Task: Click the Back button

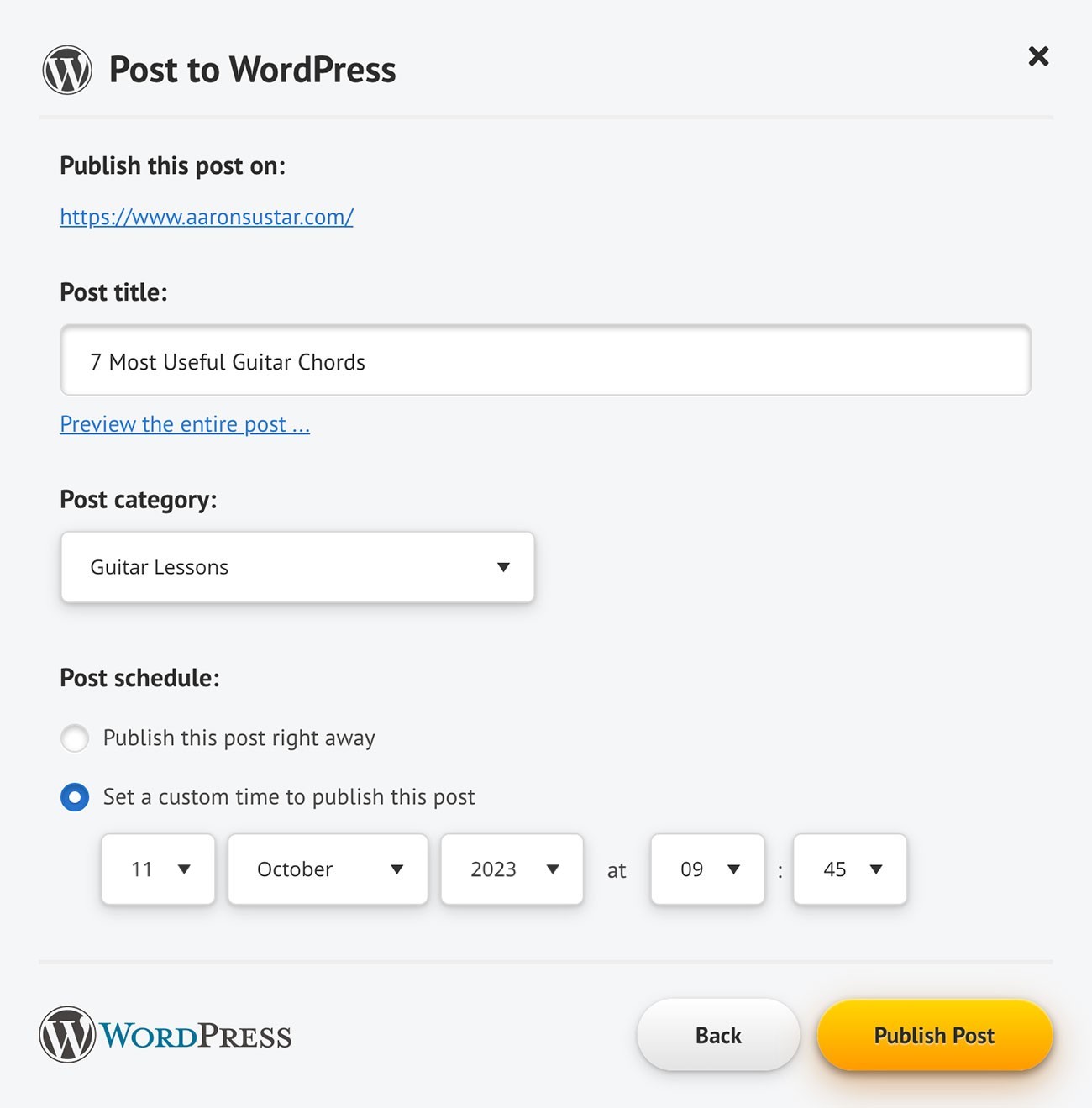Action: point(717,1035)
